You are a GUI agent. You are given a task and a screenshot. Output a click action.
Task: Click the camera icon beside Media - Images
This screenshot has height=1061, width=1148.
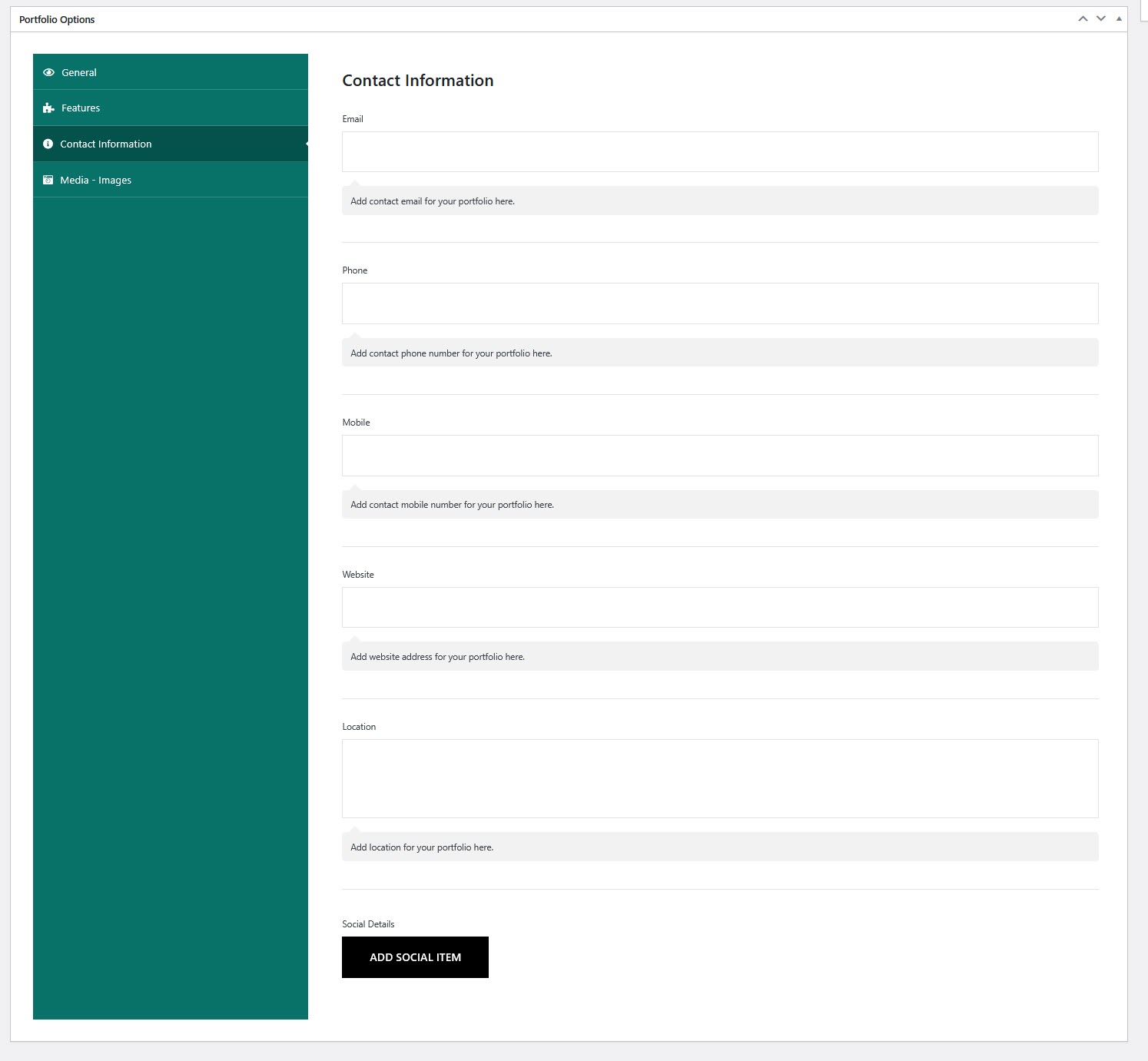[48, 181]
